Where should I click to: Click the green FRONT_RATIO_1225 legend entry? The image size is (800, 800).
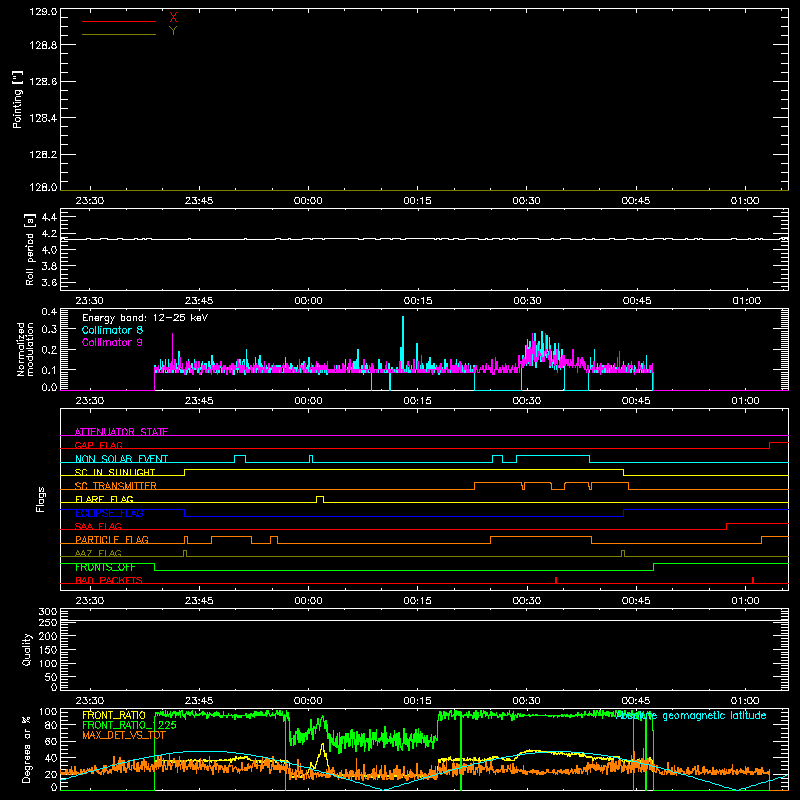click(x=130, y=725)
